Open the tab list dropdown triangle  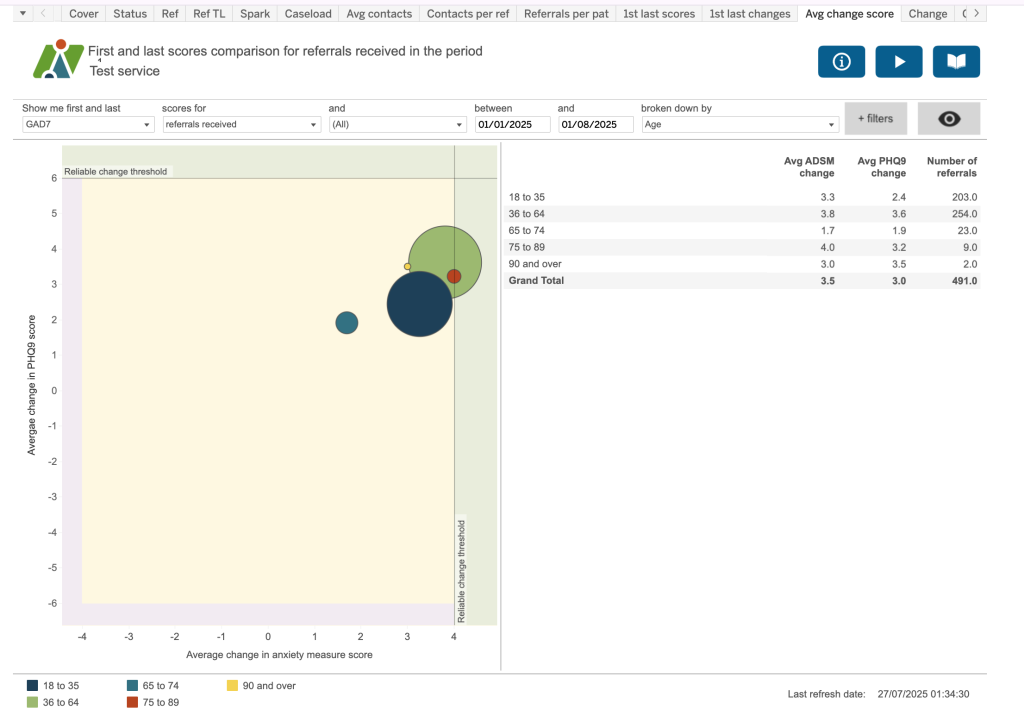(23, 14)
